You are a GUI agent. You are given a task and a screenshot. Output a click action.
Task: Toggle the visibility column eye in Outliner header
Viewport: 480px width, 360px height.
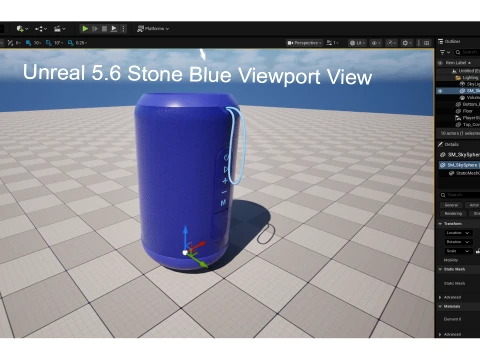pyautogui.click(x=440, y=63)
